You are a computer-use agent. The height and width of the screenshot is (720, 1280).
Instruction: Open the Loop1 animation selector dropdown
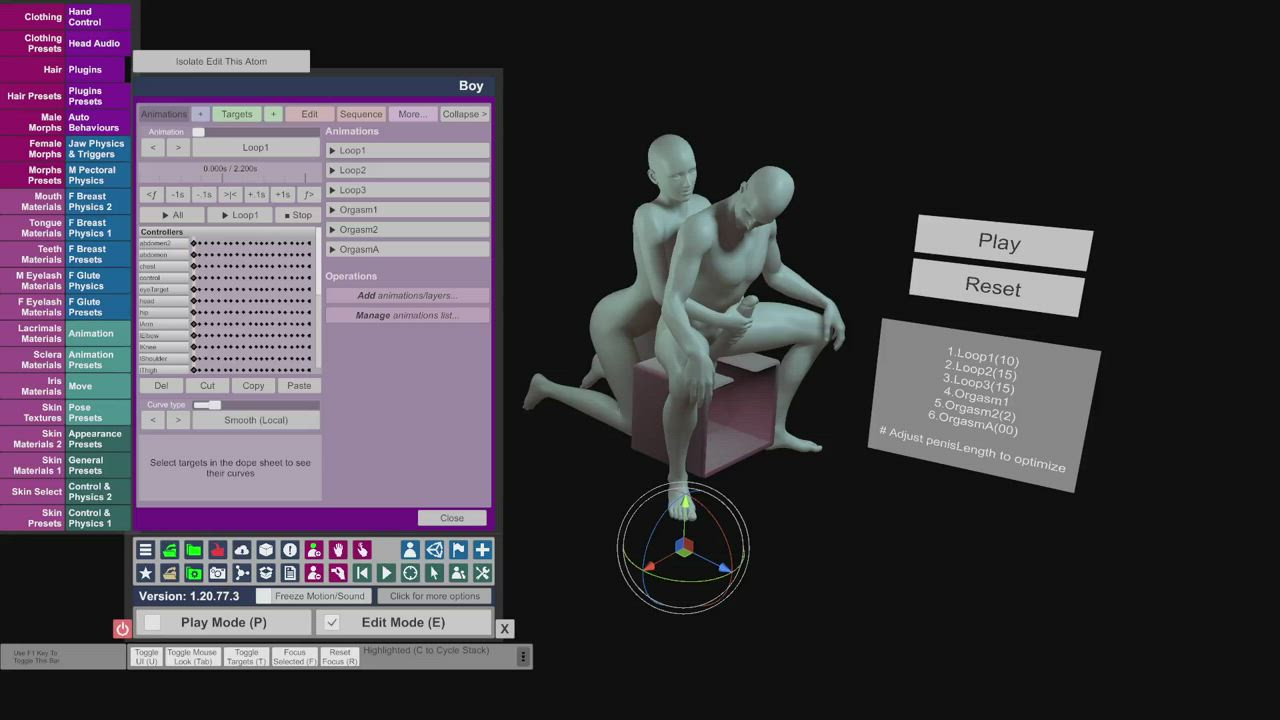tap(256, 148)
